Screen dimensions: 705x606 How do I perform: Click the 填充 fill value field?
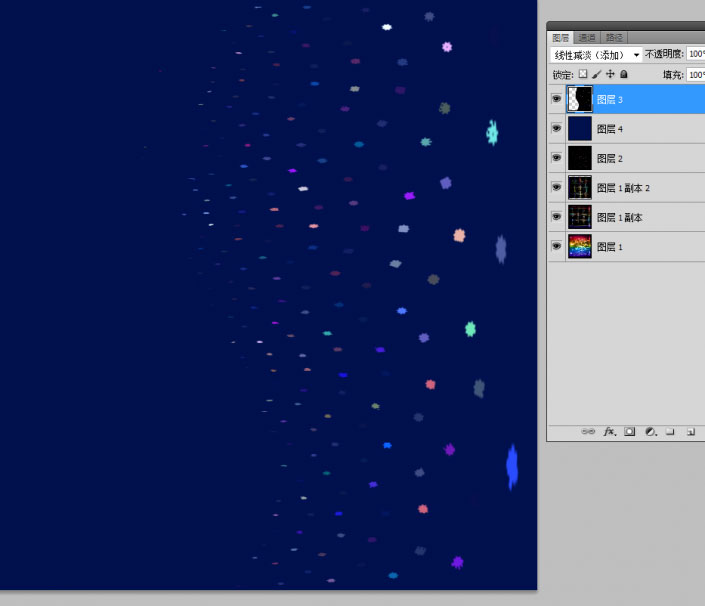click(695, 74)
